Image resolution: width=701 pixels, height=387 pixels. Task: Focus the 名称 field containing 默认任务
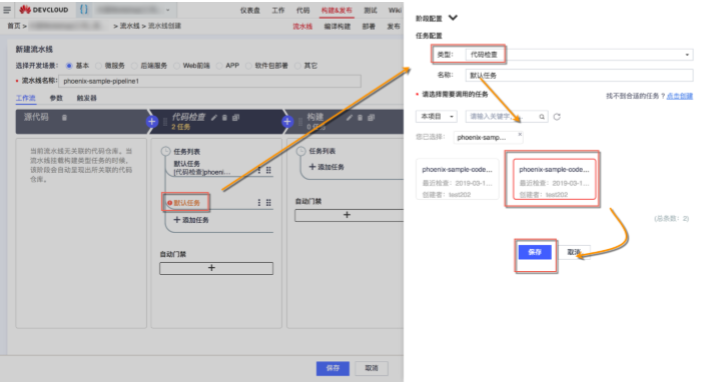[x=579, y=75]
